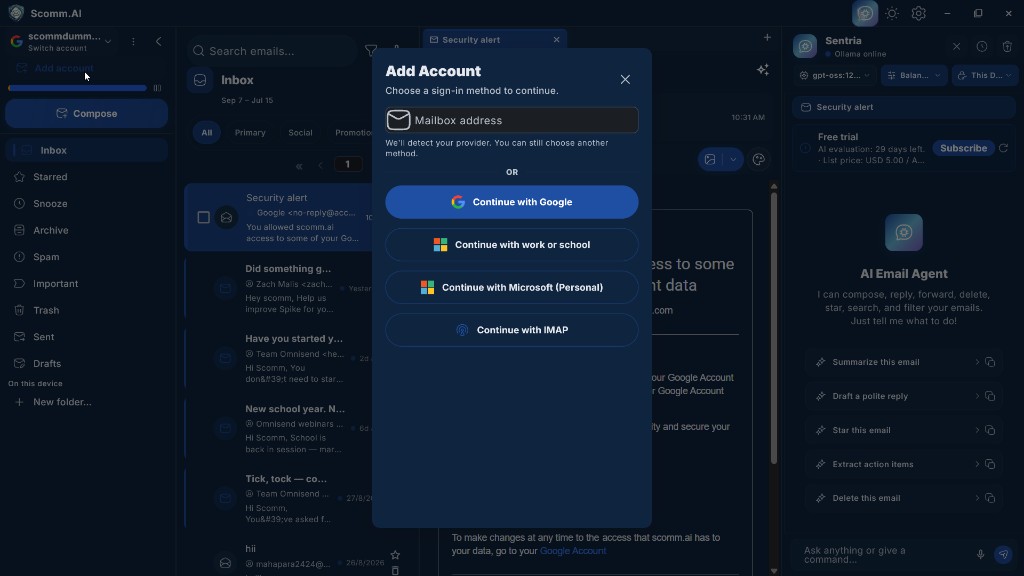This screenshot has width=1024, height=576.
Task: Open the account options three-dot menu
Action: click(x=133, y=41)
